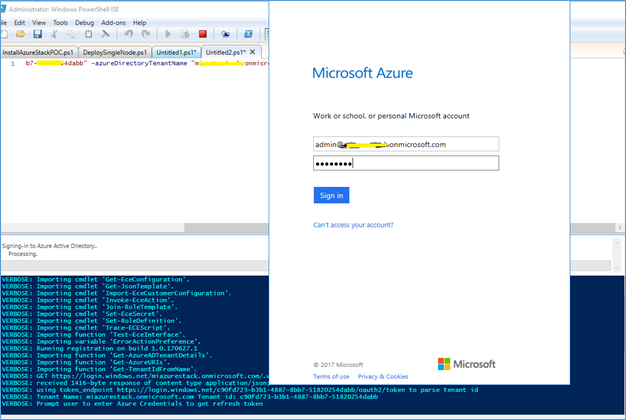This screenshot has width=626, height=420.
Task: Click the 'using token_endpoint' console line
Action: click(x=240, y=390)
